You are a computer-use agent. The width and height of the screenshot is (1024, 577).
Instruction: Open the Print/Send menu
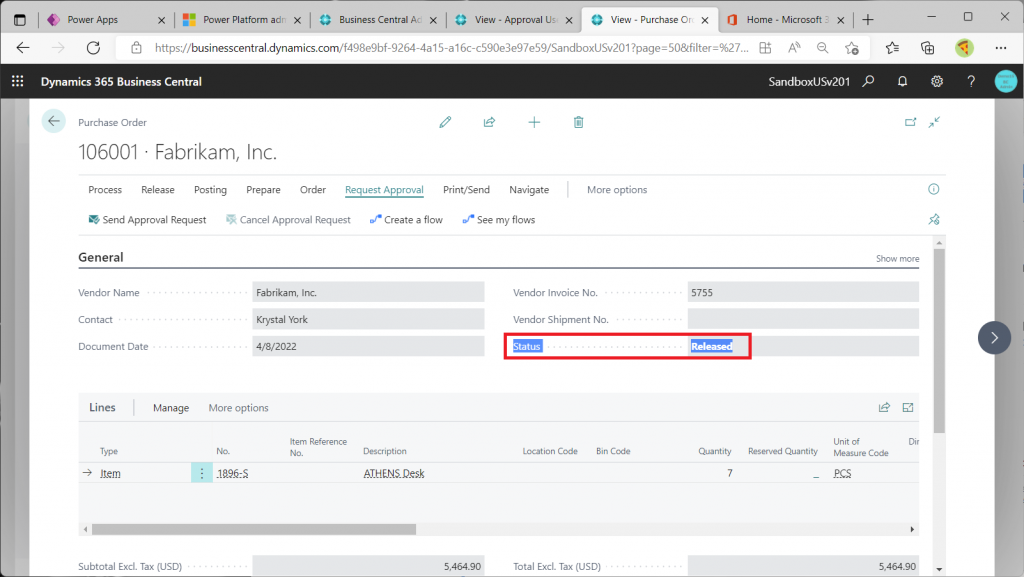466,189
